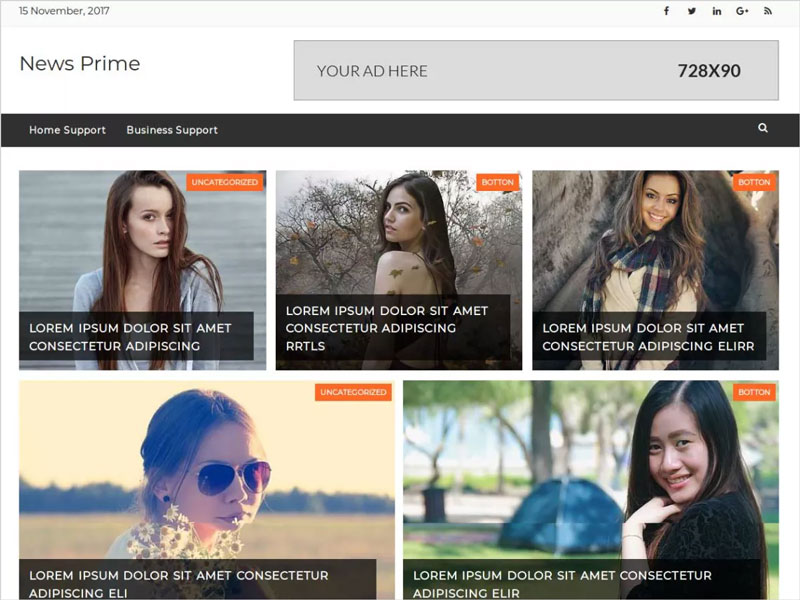Click Botton tag on middle top post
The image size is (800, 600).
497,182
